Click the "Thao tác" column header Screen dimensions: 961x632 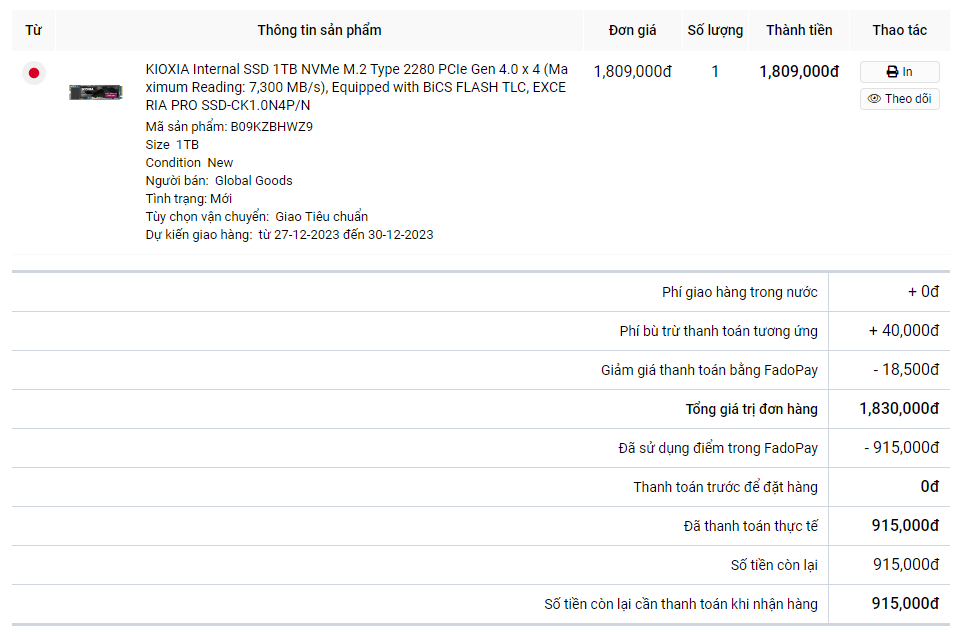pyautogui.click(x=900, y=30)
